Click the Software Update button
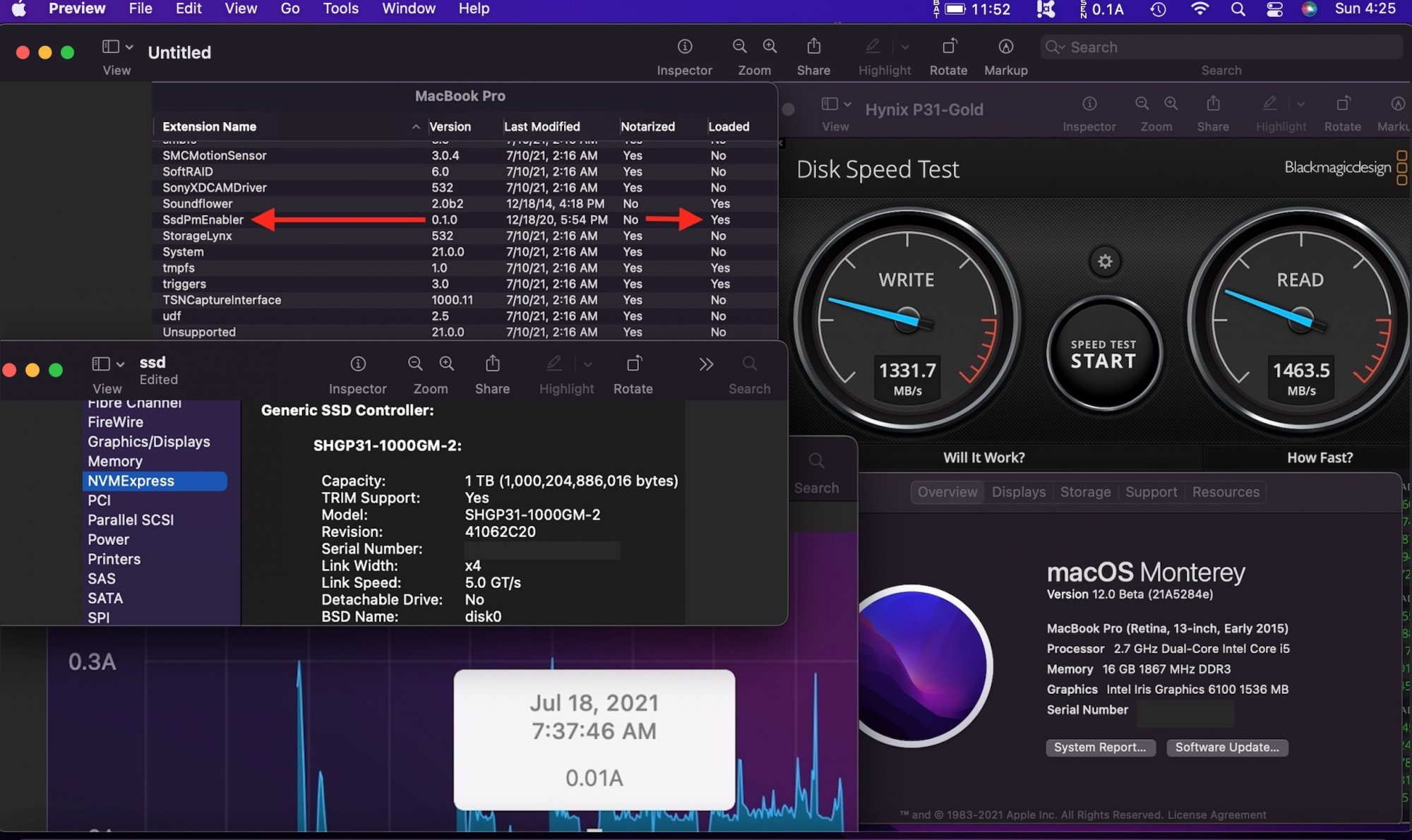This screenshot has height=840, width=1412. click(x=1226, y=748)
